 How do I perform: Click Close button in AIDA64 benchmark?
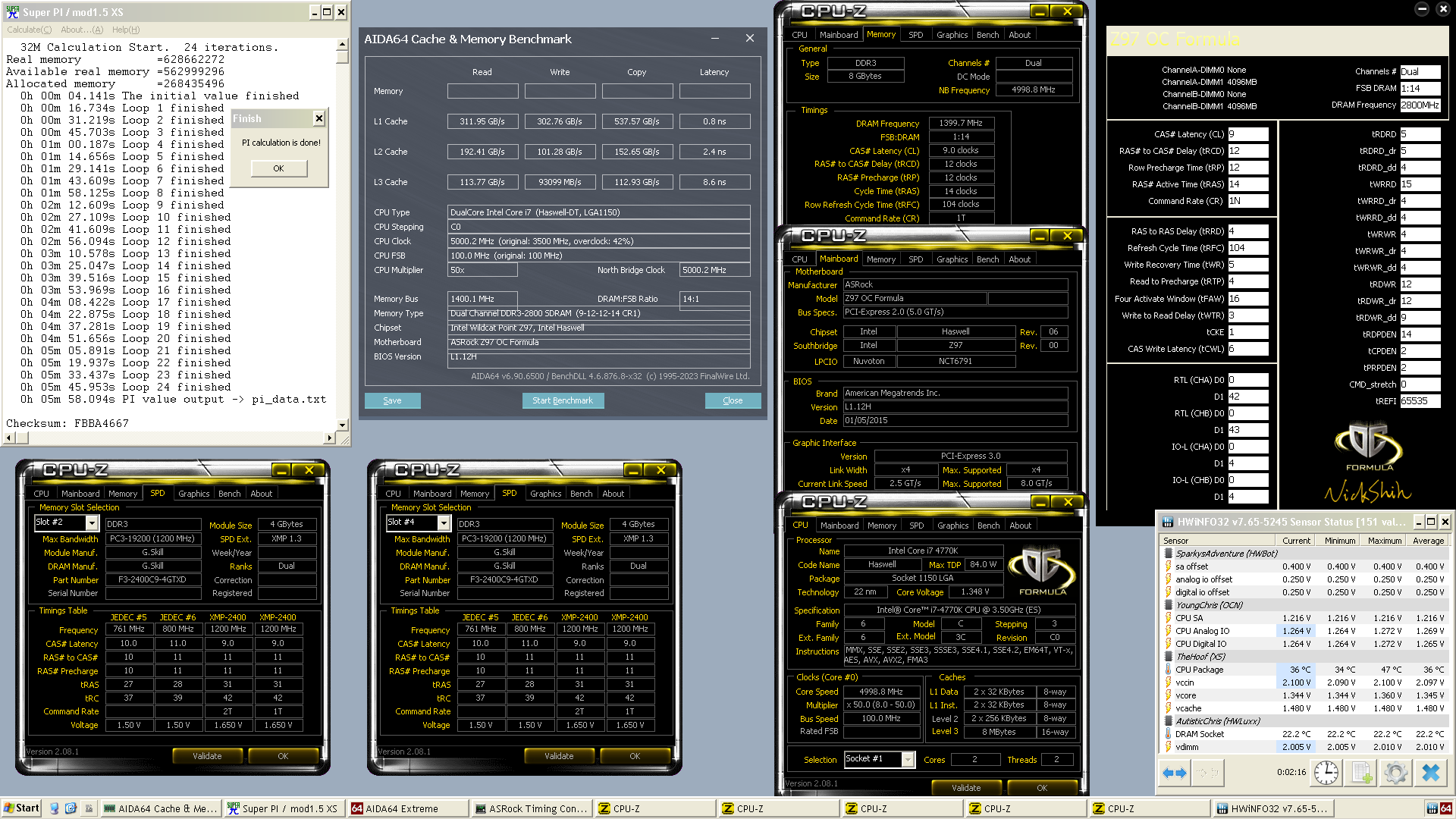click(733, 400)
